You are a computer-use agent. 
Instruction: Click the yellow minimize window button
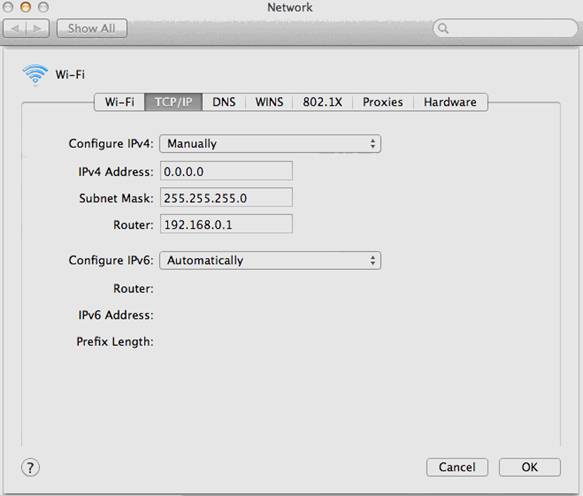(26, 7)
